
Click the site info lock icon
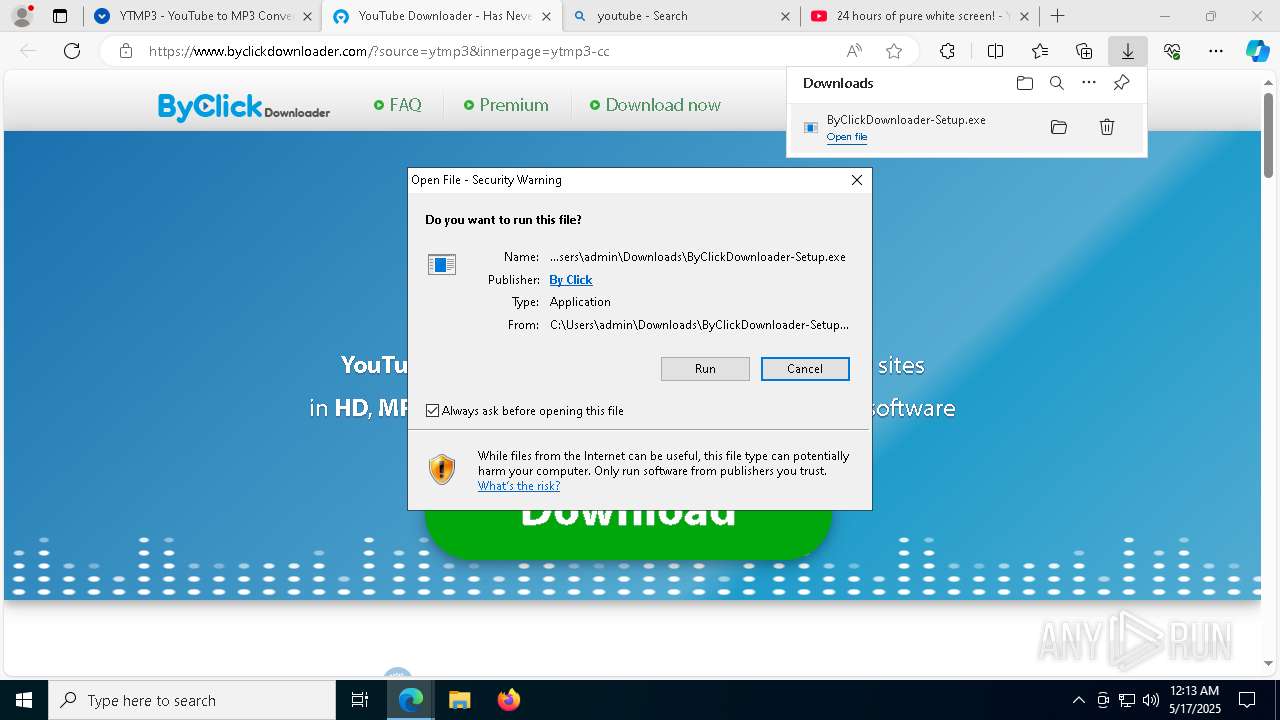tap(126, 51)
